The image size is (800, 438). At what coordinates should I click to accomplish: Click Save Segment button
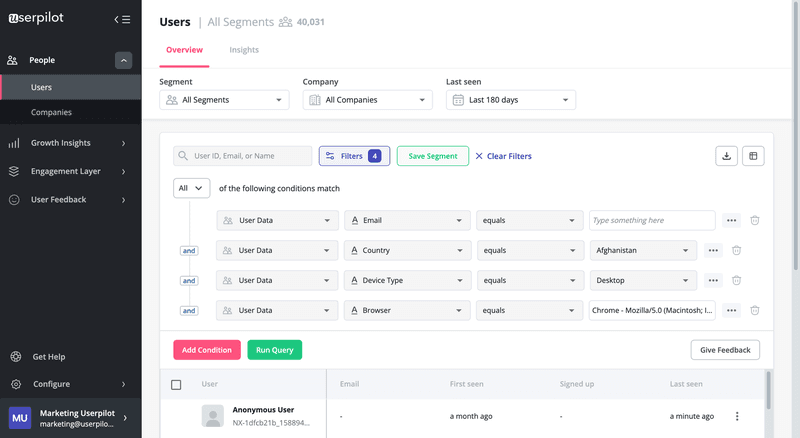tap(433, 156)
